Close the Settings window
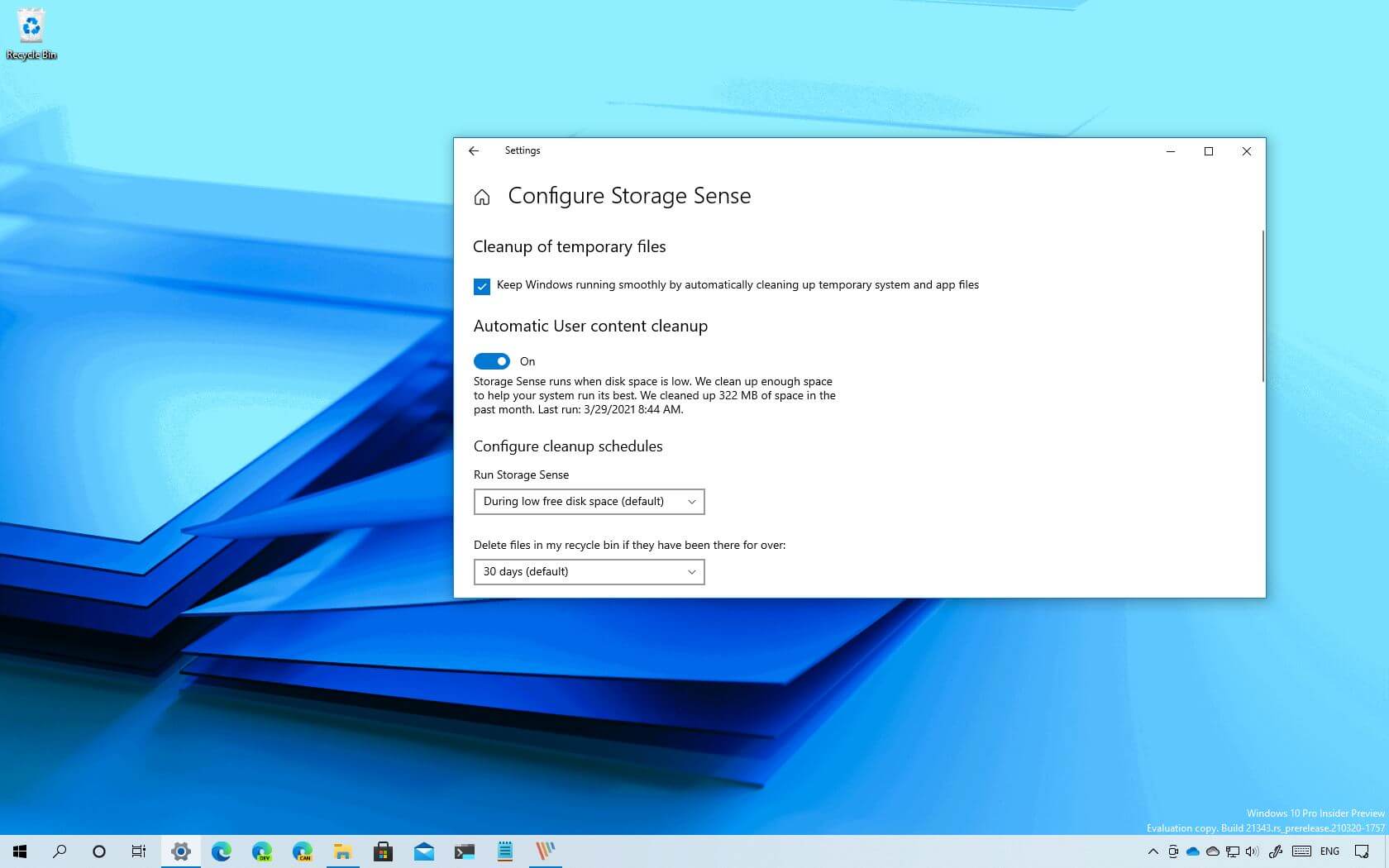This screenshot has width=1389, height=868. pyautogui.click(x=1247, y=151)
